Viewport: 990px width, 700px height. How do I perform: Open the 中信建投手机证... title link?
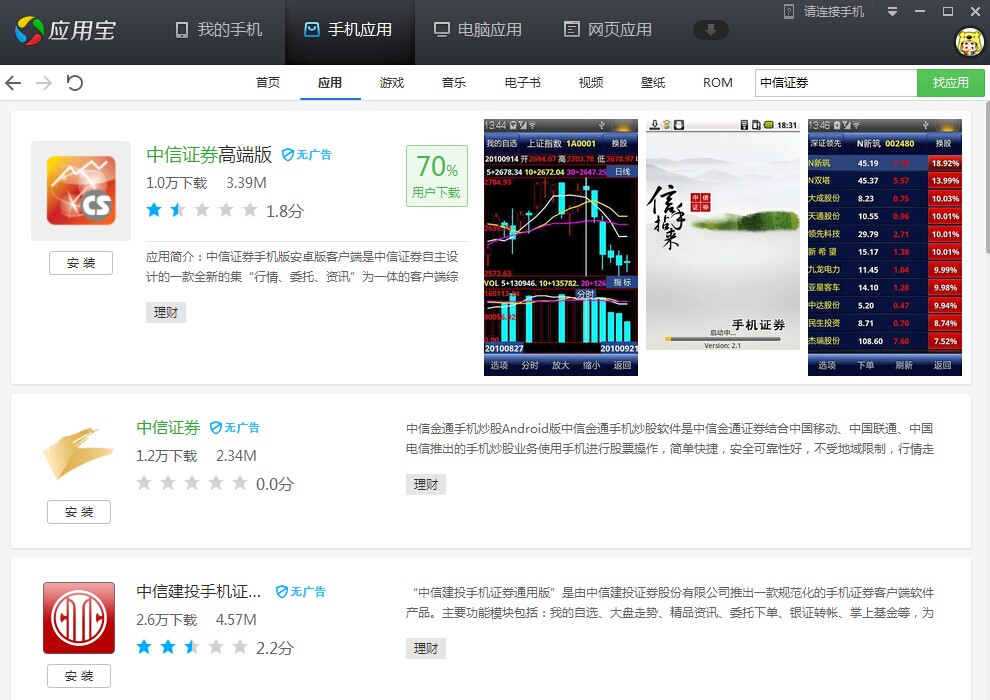199,591
